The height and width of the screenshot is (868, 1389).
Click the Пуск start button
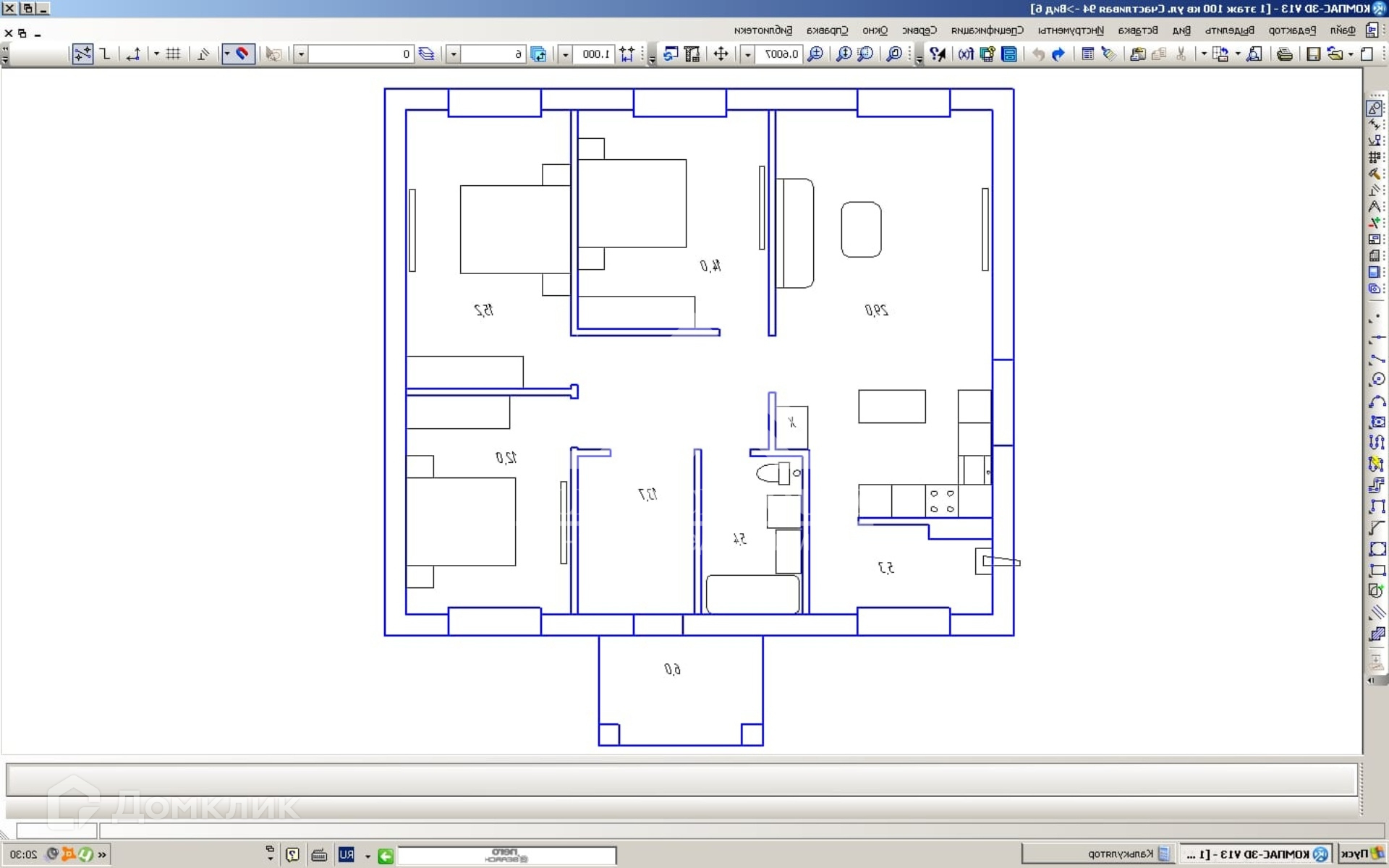coord(1360,854)
